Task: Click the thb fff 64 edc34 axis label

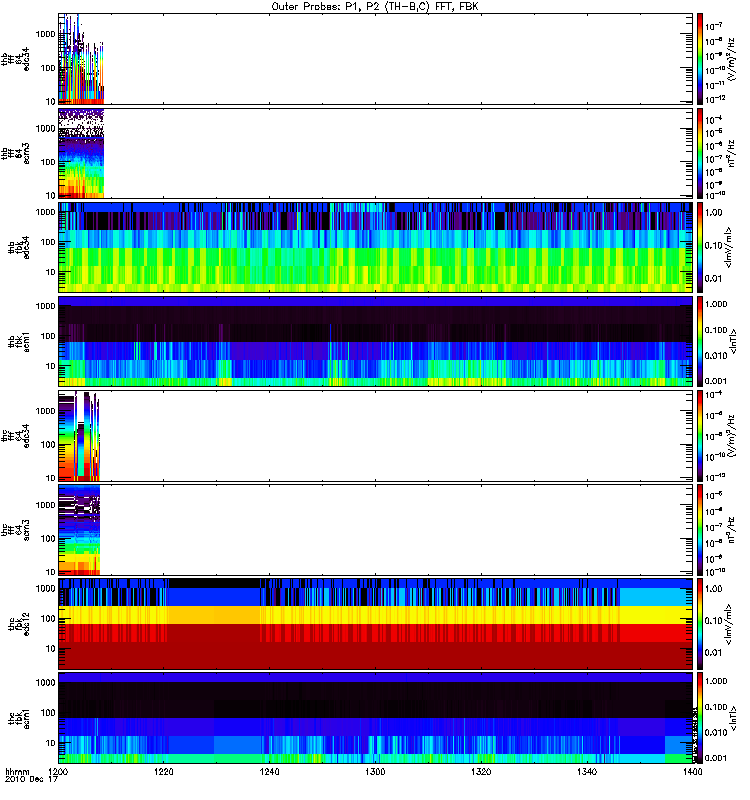Action: tap(15, 59)
